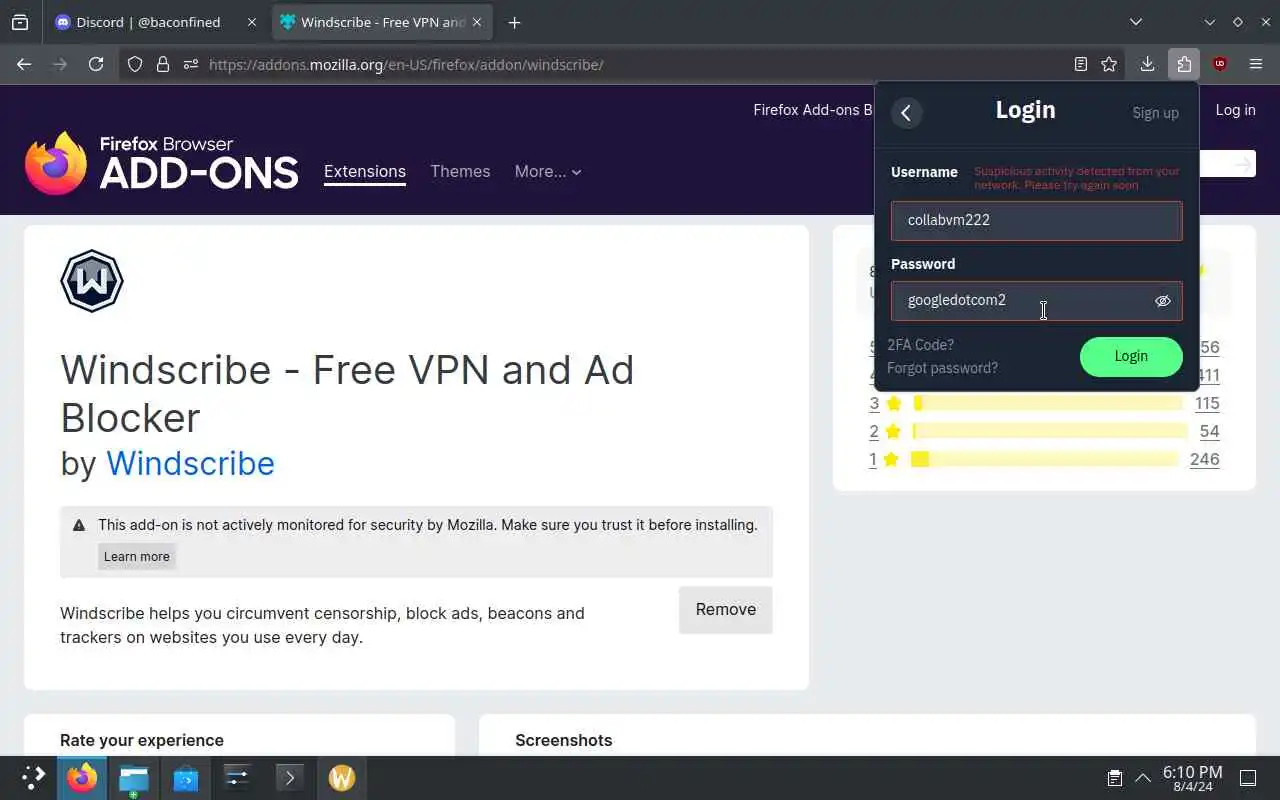This screenshot has width=1280, height=800.
Task: Open the 54 two-star reviews count
Action: point(1209,431)
